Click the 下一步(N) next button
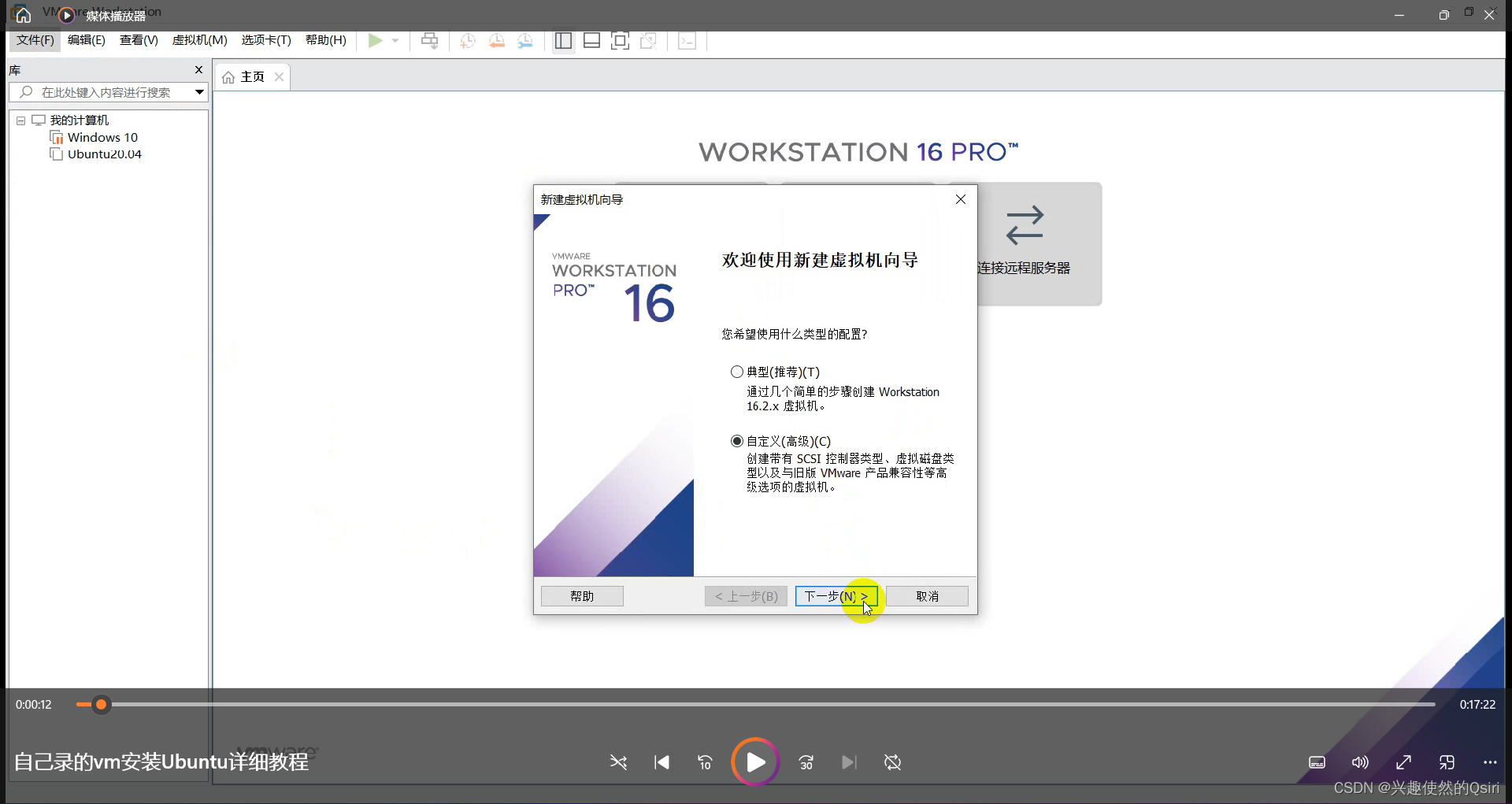The height and width of the screenshot is (804, 1512). tap(836, 596)
